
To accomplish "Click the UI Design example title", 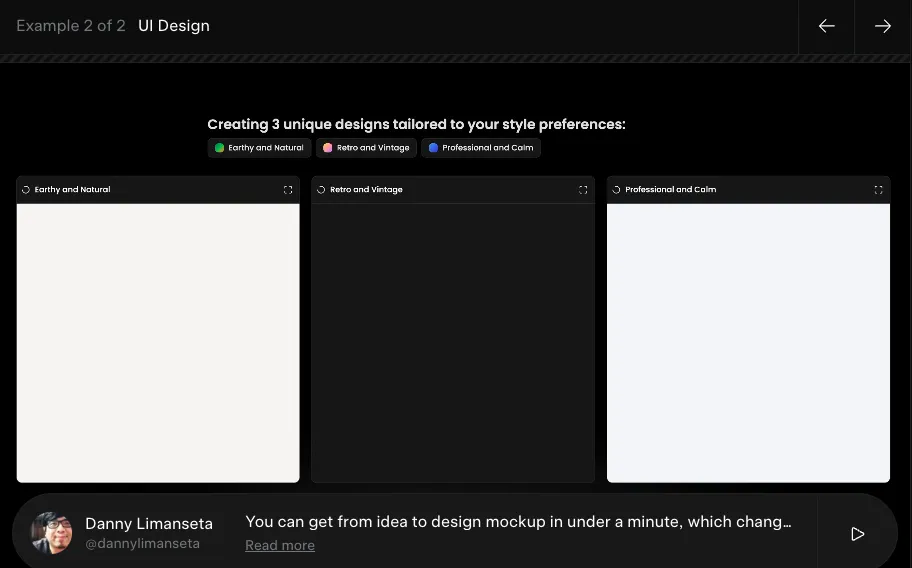I will pyautogui.click(x=174, y=26).
